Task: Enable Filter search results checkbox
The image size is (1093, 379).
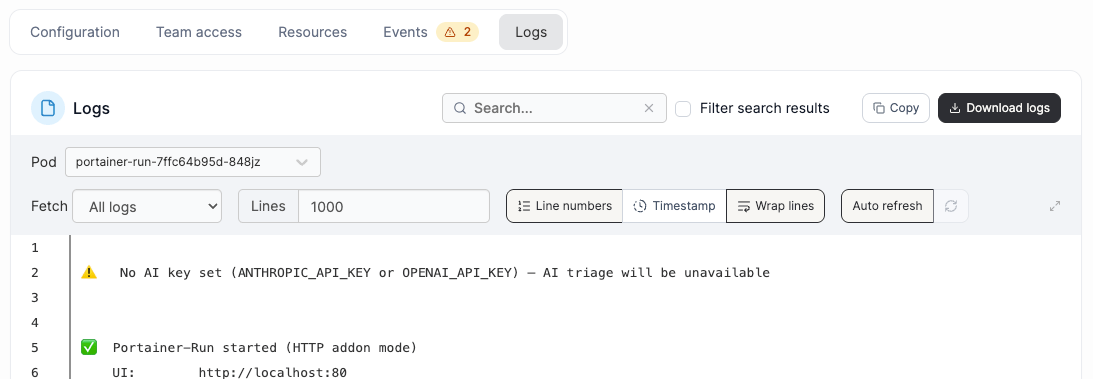Action: coord(683,109)
